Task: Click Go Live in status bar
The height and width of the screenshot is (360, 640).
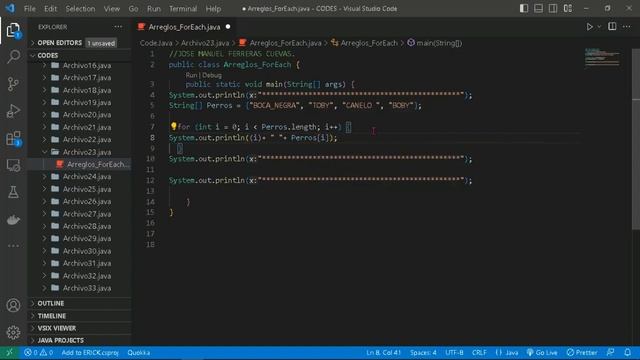Action: point(542,352)
